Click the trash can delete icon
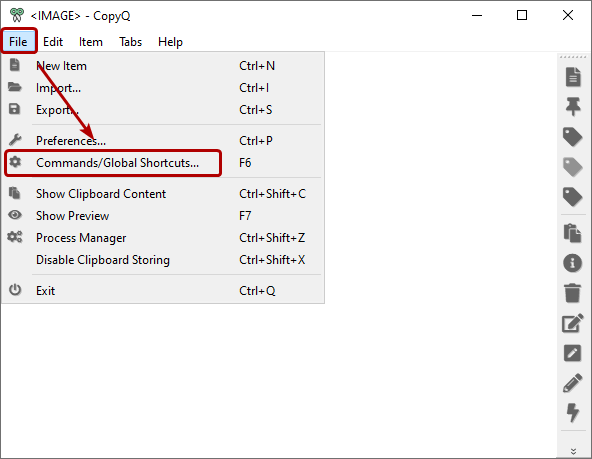Viewport: 592px width, 459px height. (573, 293)
